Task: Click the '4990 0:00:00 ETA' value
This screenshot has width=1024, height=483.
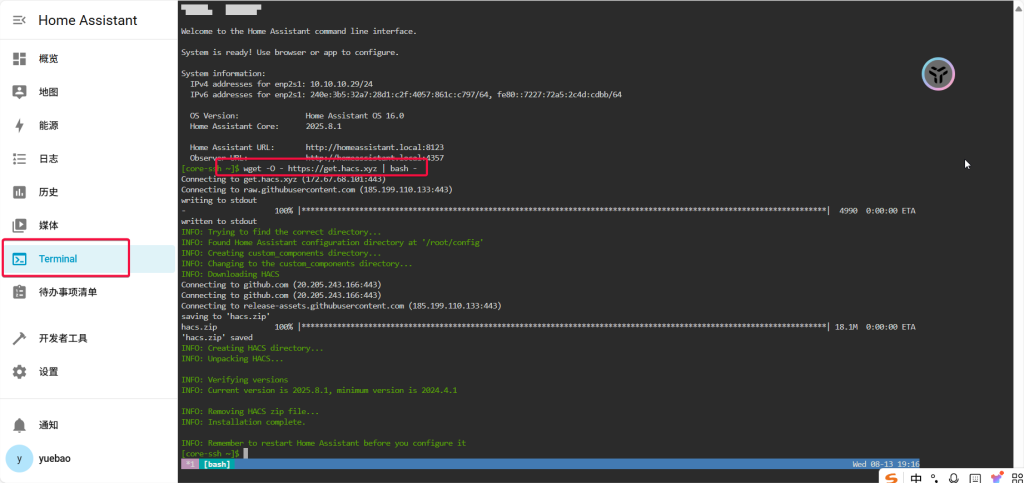Action: tap(877, 211)
